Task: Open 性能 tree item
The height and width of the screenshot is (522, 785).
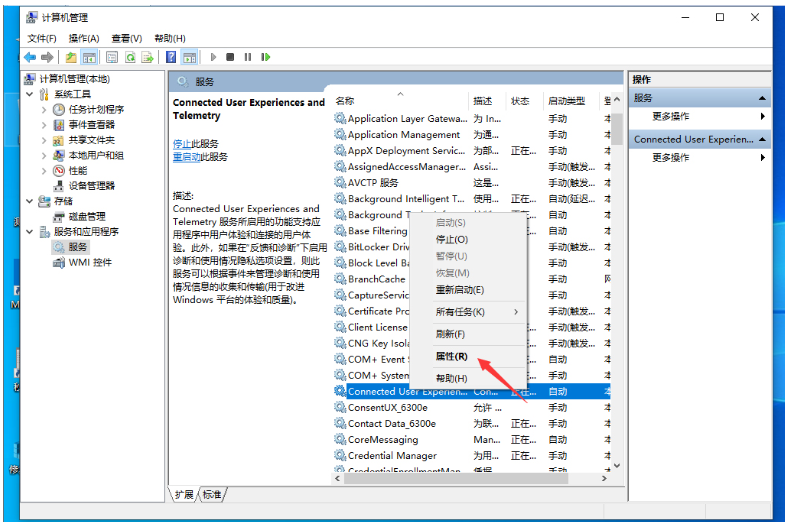Action: click(x=78, y=171)
